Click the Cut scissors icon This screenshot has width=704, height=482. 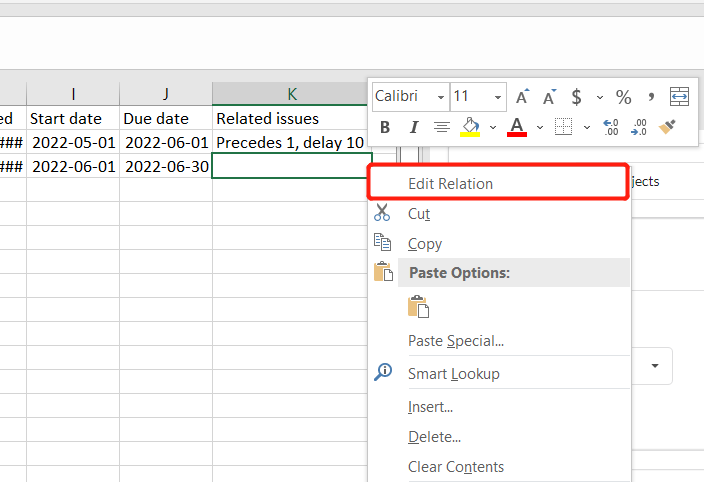coord(382,212)
